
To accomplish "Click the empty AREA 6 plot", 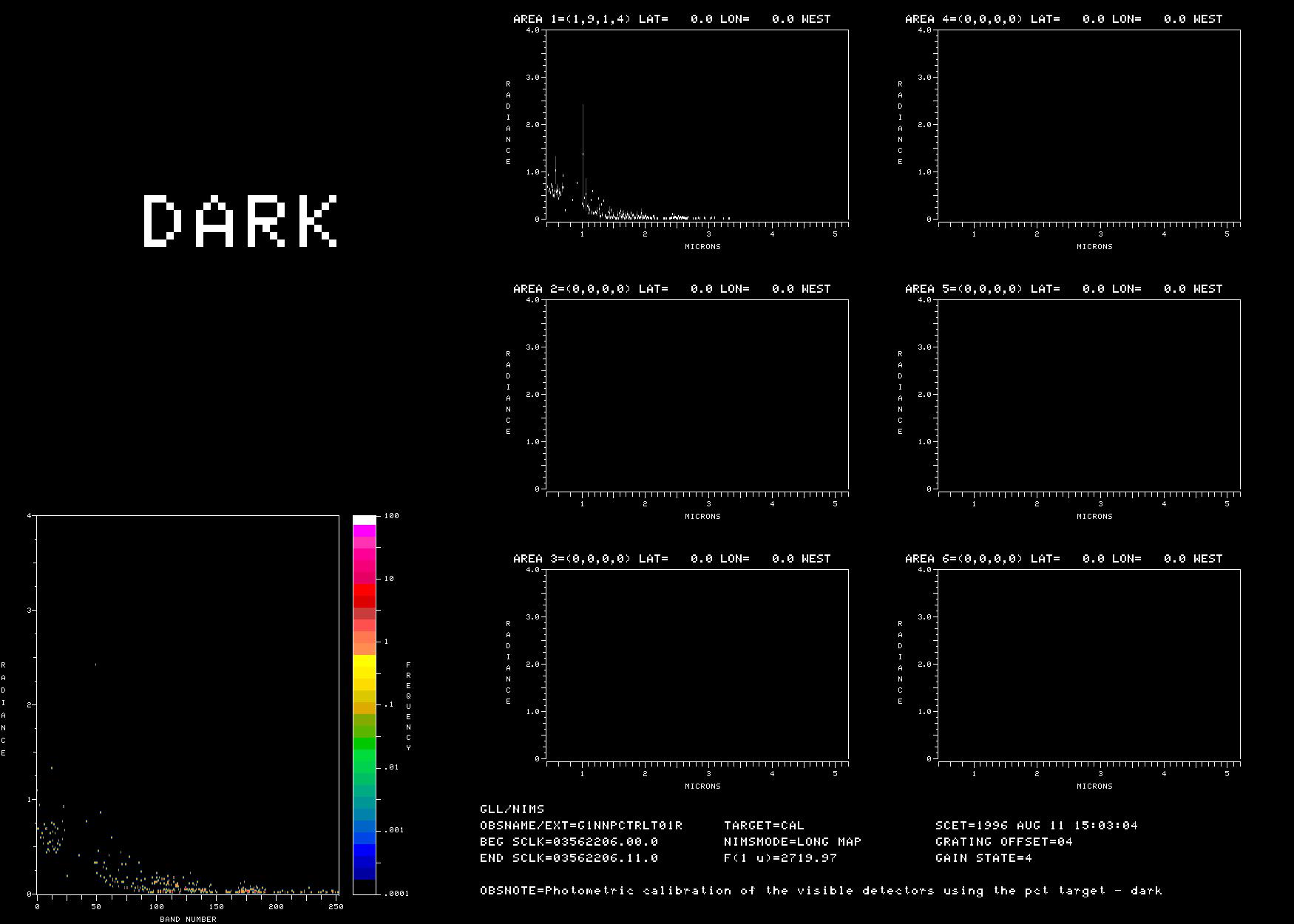I will 1088,664.
